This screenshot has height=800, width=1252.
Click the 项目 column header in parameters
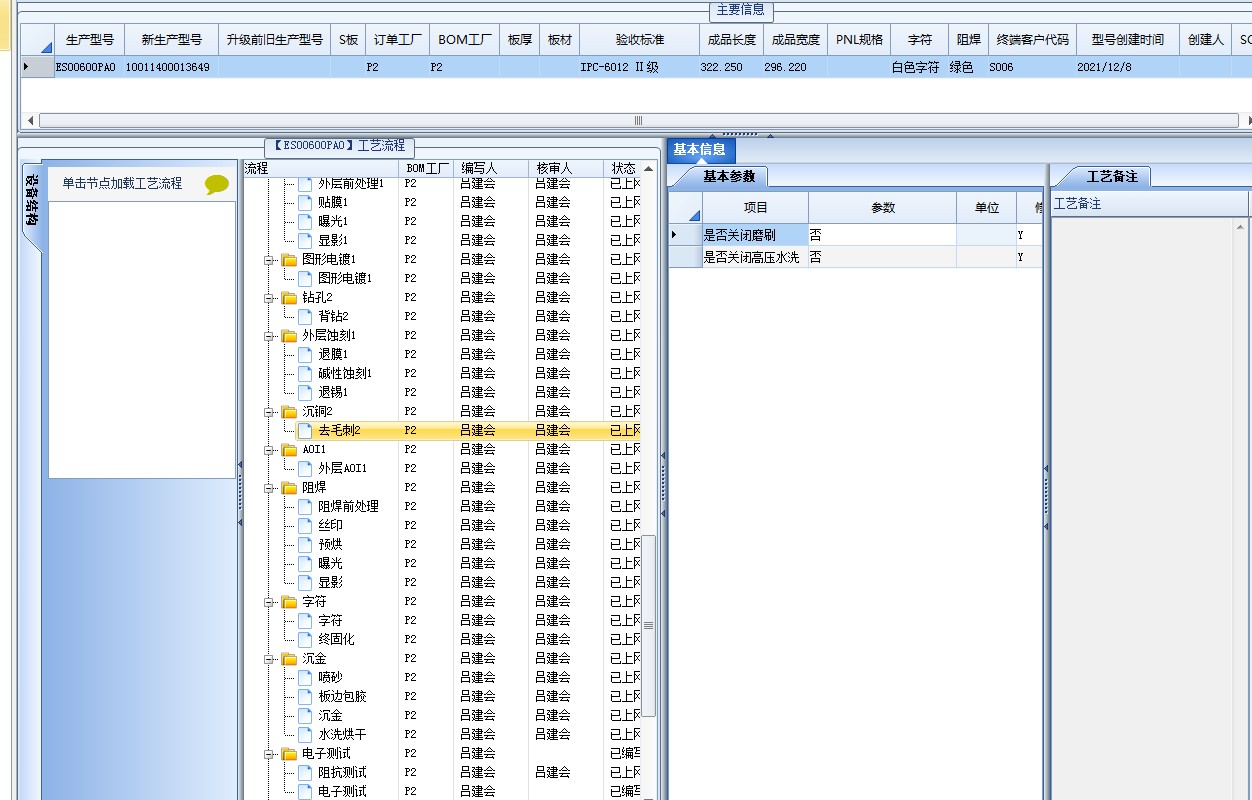point(756,208)
